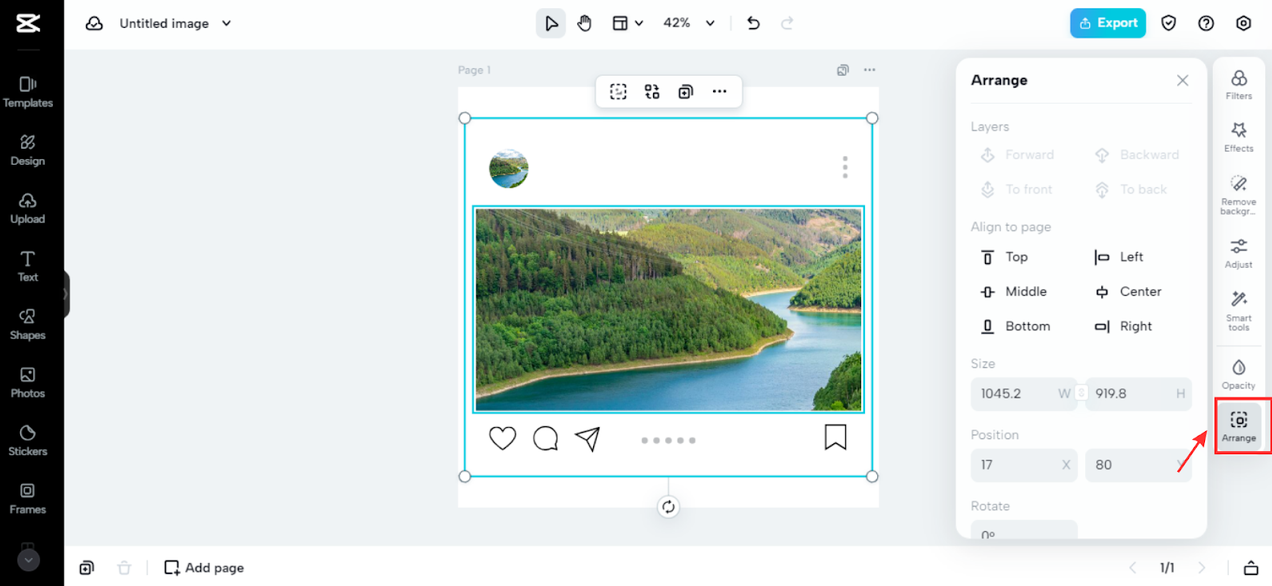Duplicate Page 1 using page icon
This screenshot has width=1272, height=586.
843,70
